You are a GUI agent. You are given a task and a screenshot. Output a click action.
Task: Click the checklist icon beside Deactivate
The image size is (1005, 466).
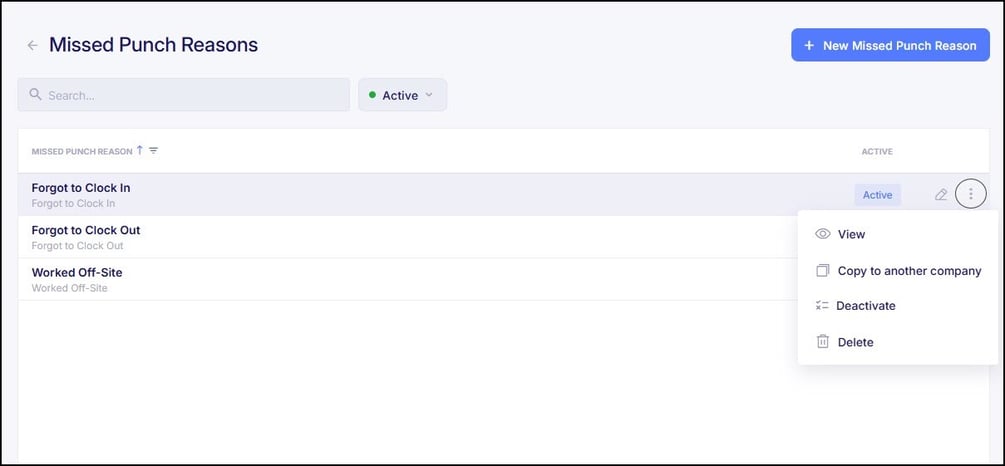click(822, 306)
